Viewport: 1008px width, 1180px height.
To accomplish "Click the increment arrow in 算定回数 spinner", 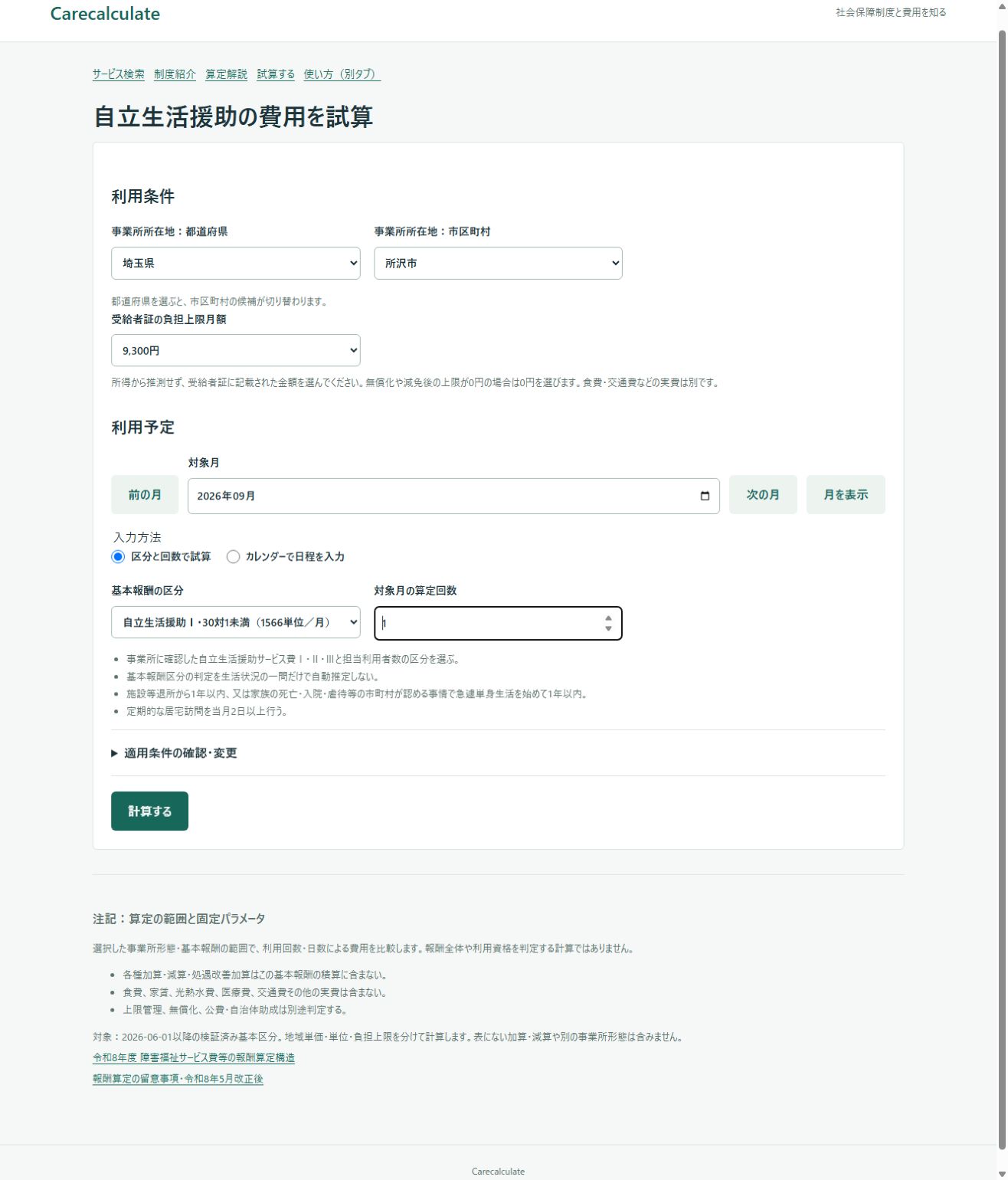I will coord(608,618).
